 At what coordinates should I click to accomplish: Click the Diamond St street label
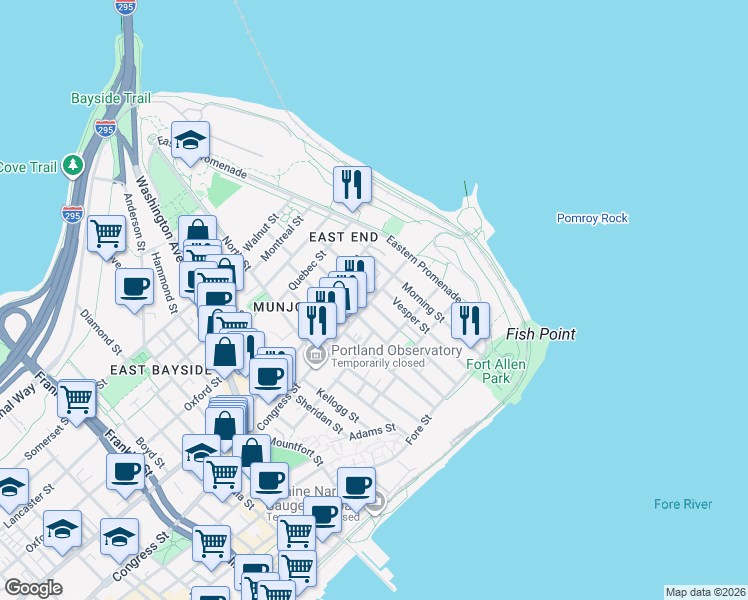click(x=101, y=332)
